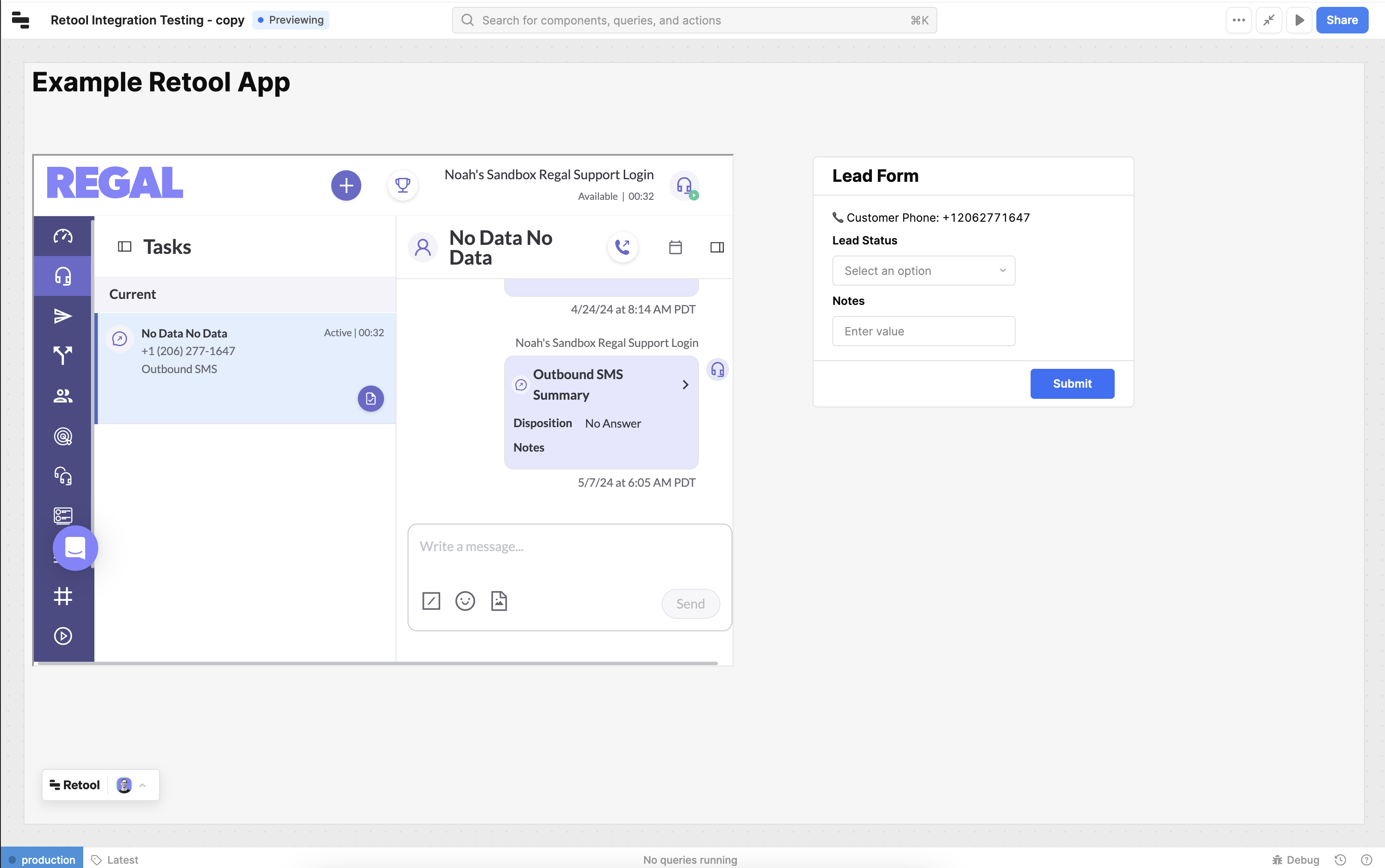Click the Write a message text field
The image size is (1385, 868).
click(569, 547)
